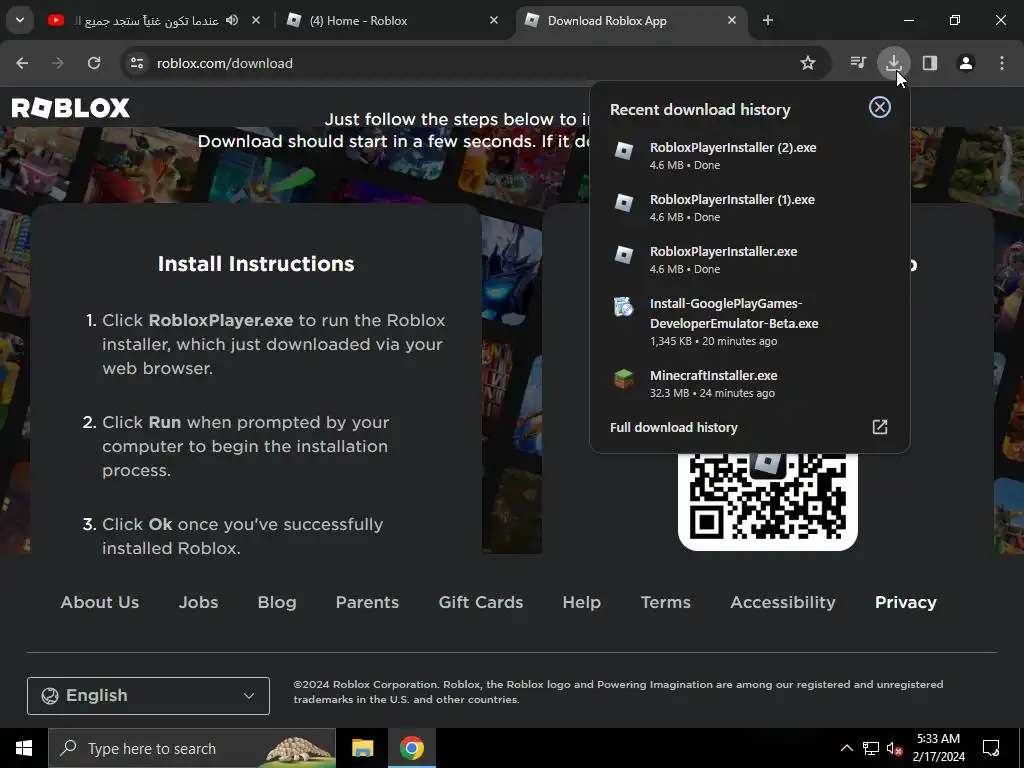
Task: Open the Blog footer link
Action: [x=277, y=602]
